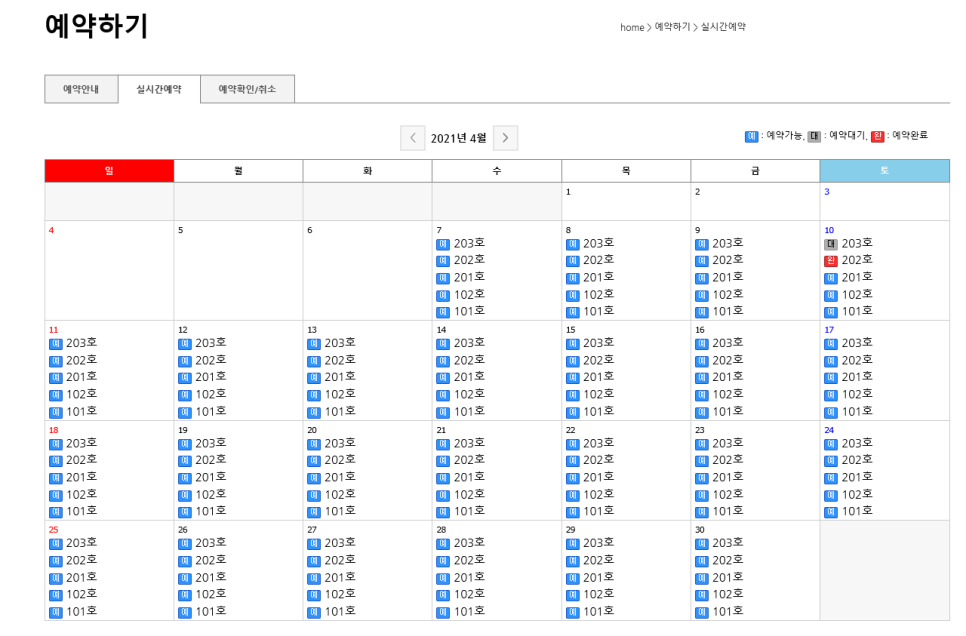Click the blue 토 Saturday column header
Image resolution: width=966 pixels, height=636 pixels.
point(885,171)
